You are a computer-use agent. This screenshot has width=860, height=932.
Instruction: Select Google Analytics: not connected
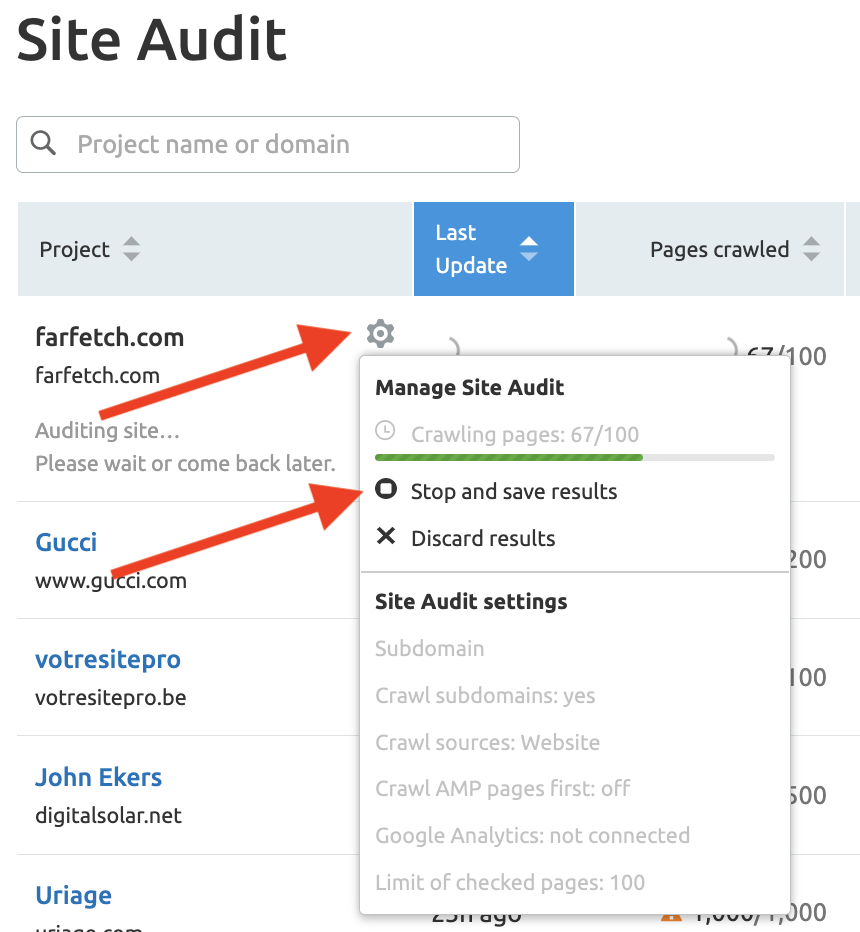(x=533, y=836)
